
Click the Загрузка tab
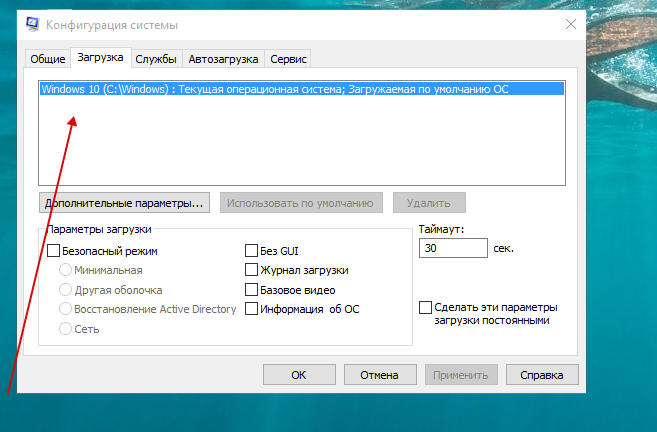[x=100, y=59]
